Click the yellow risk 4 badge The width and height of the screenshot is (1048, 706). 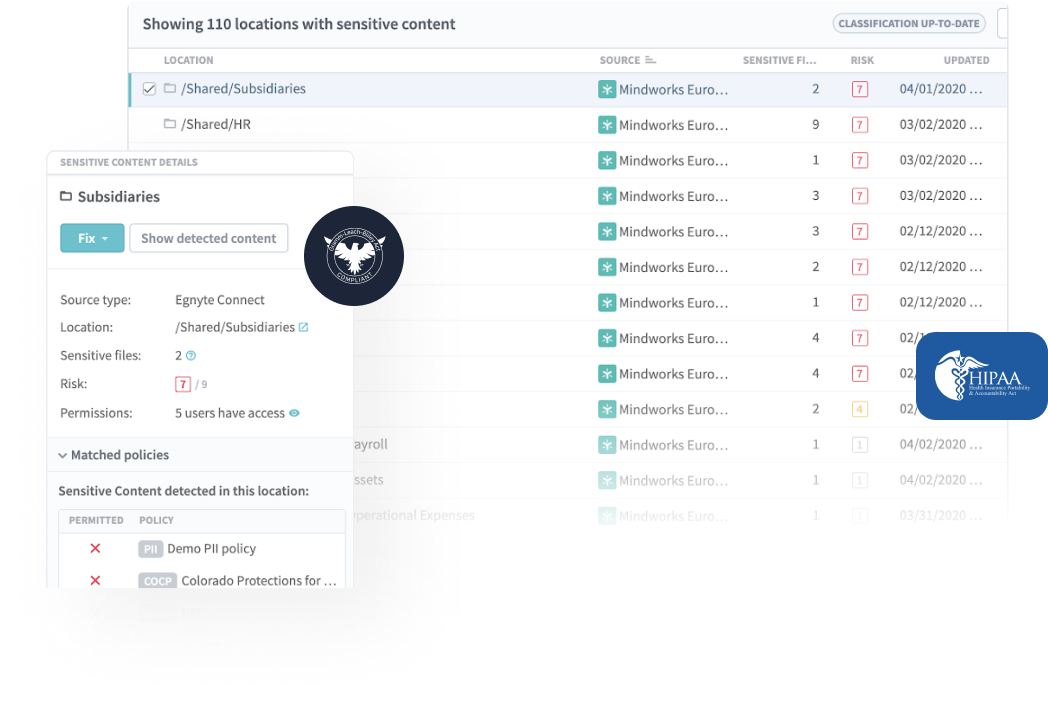click(859, 409)
